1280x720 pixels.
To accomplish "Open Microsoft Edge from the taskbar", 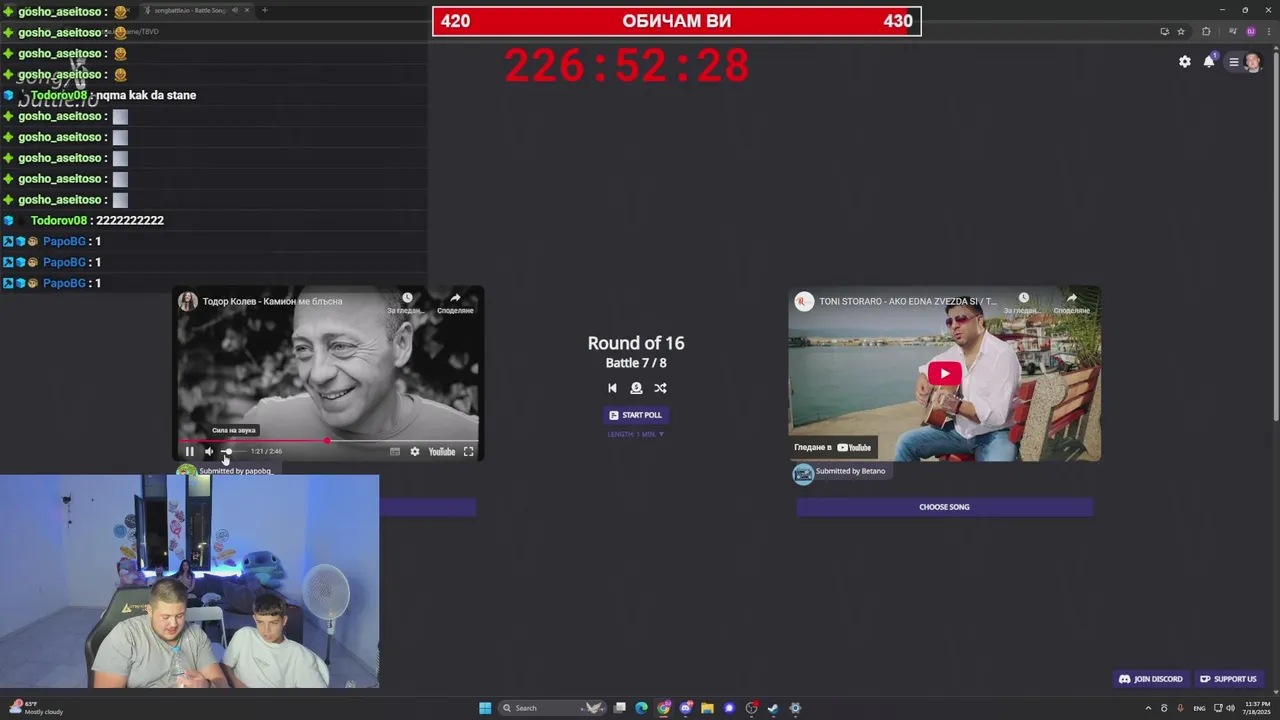I will coord(641,708).
